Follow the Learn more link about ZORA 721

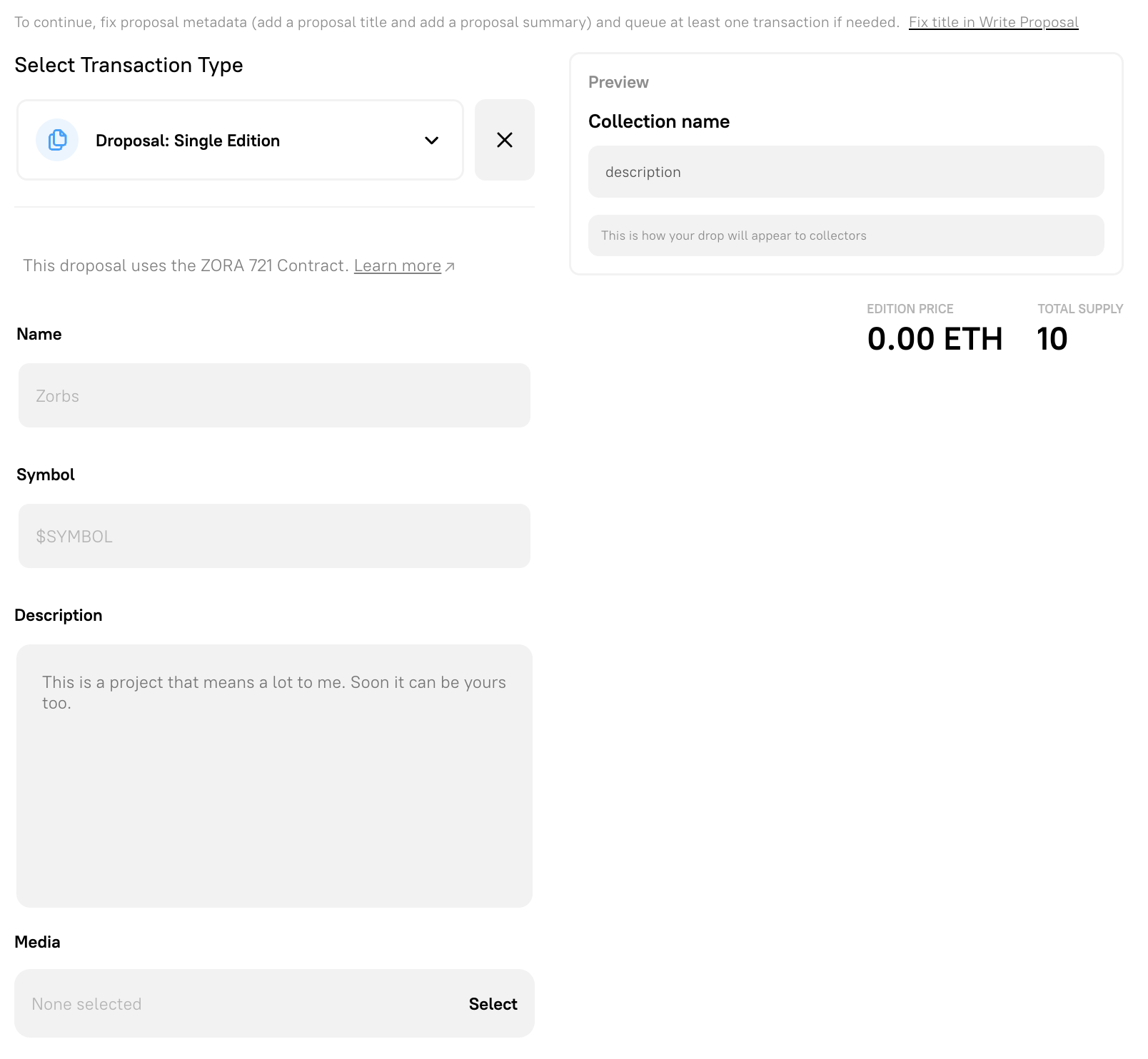pos(398,265)
